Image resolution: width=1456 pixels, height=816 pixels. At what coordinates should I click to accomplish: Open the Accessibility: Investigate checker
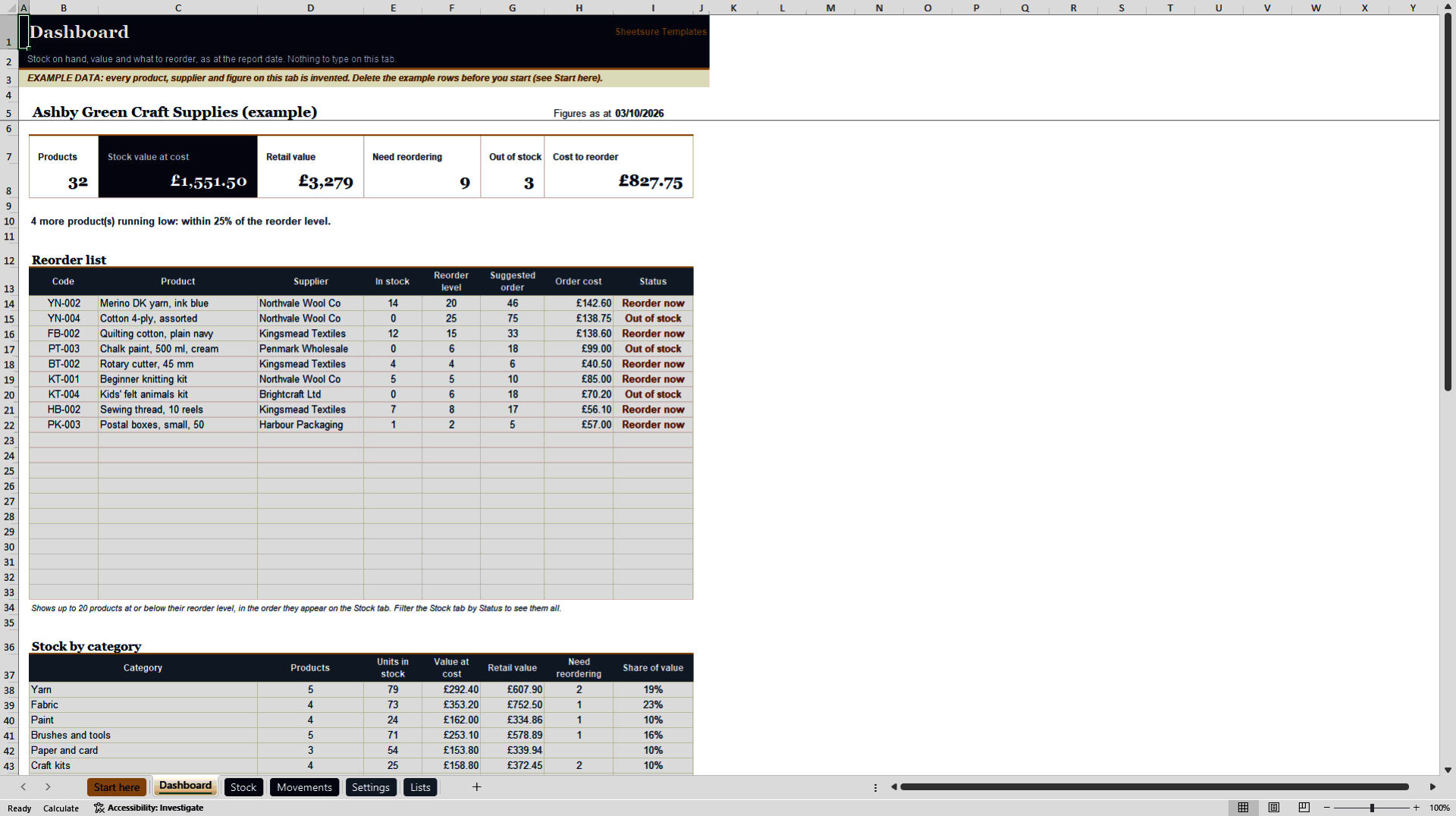(x=149, y=808)
